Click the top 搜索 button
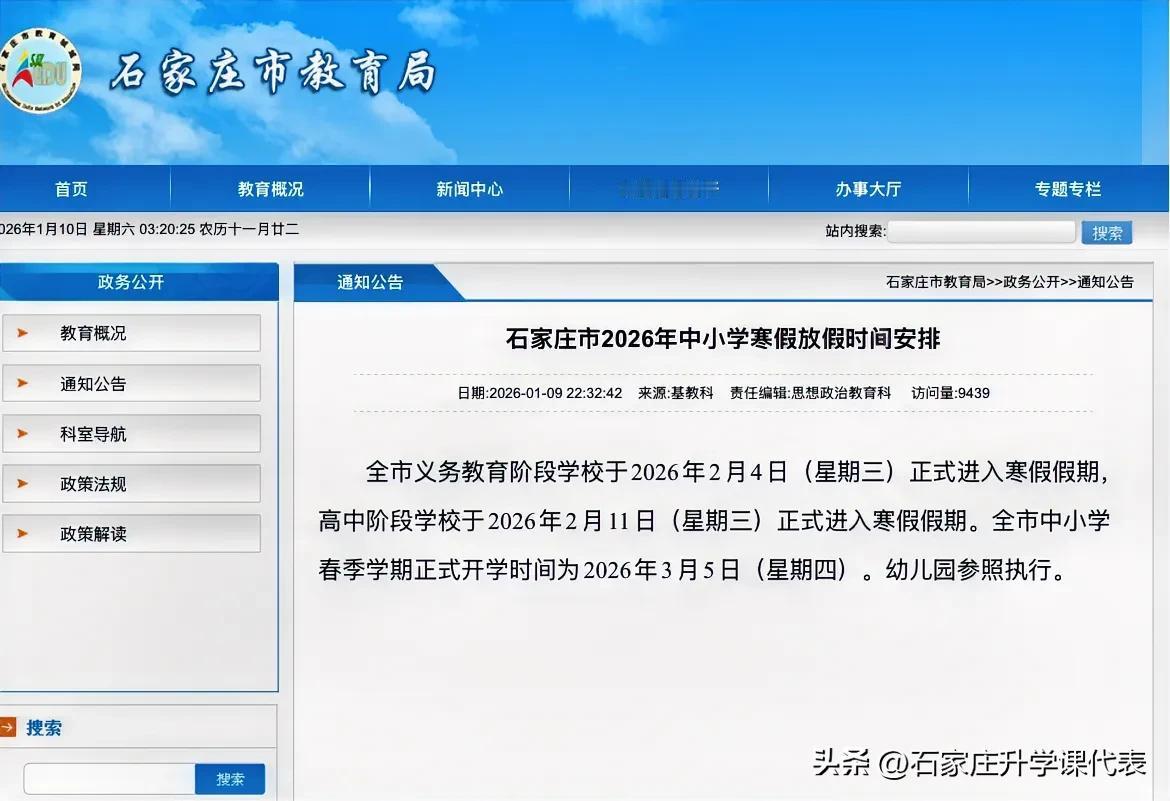 point(1106,231)
